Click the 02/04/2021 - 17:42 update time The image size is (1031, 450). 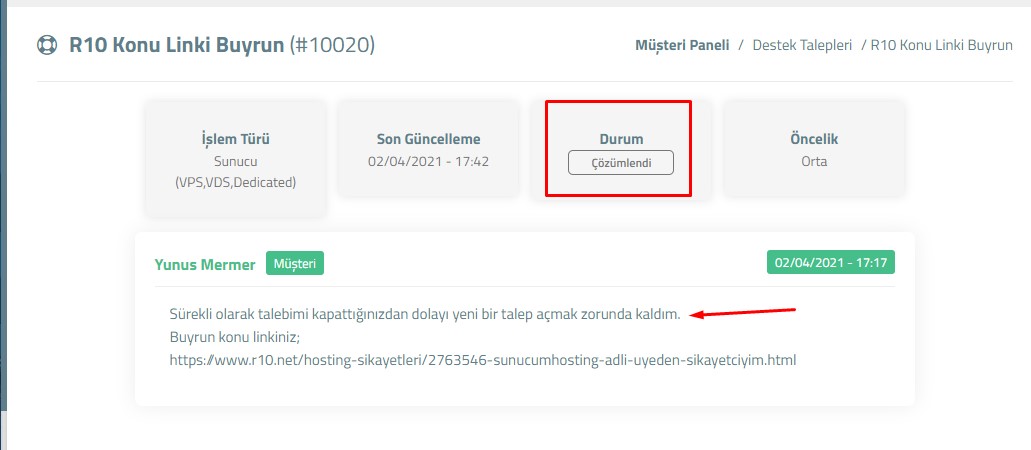(x=428, y=161)
